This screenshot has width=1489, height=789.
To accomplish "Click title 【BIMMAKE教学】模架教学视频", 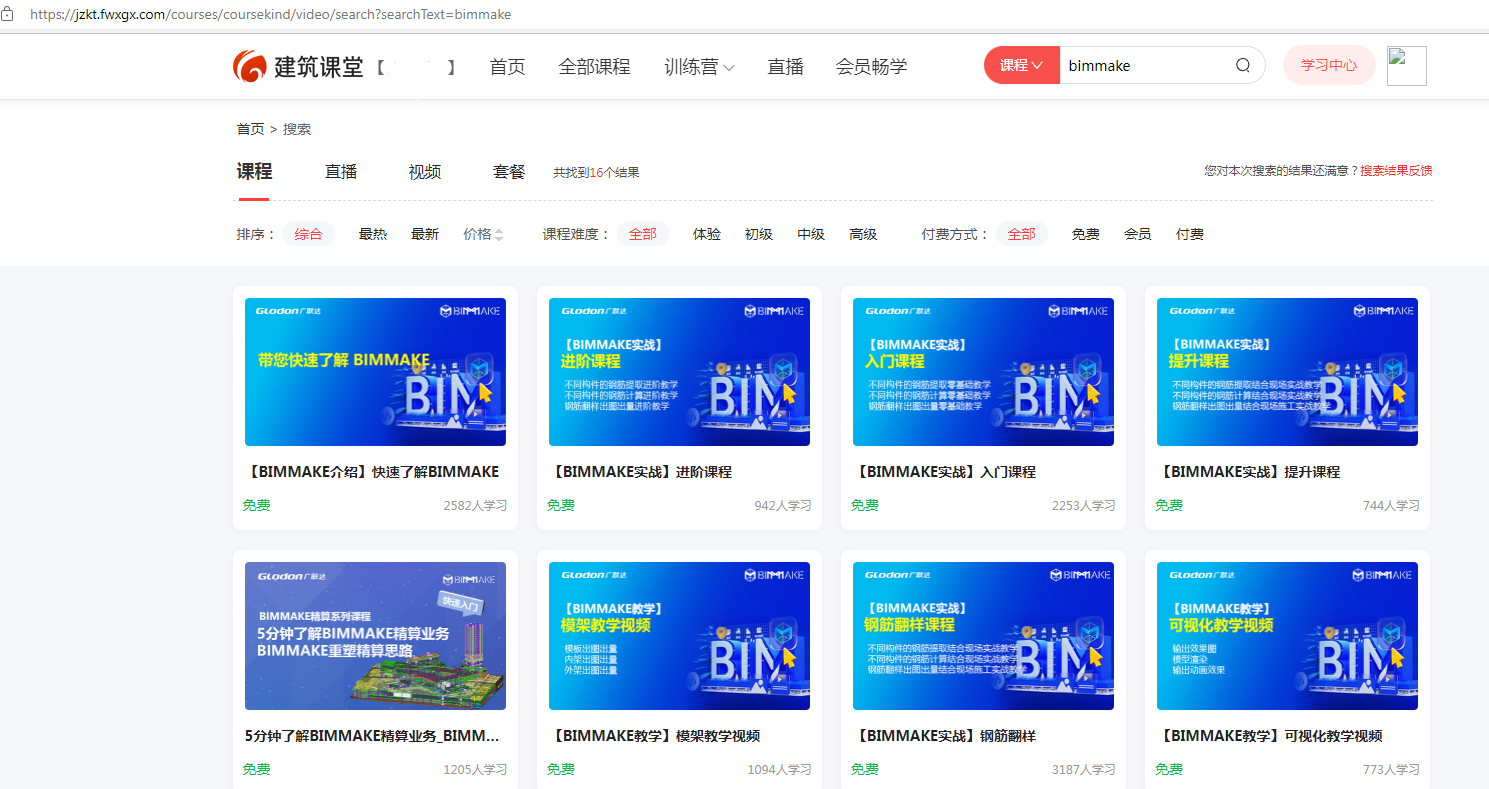I will tap(655, 736).
